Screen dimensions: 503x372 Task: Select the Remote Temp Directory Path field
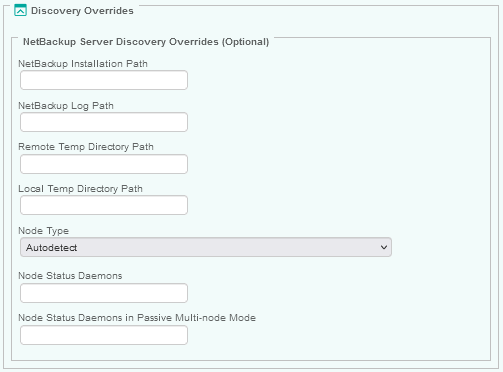tap(104, 164)
